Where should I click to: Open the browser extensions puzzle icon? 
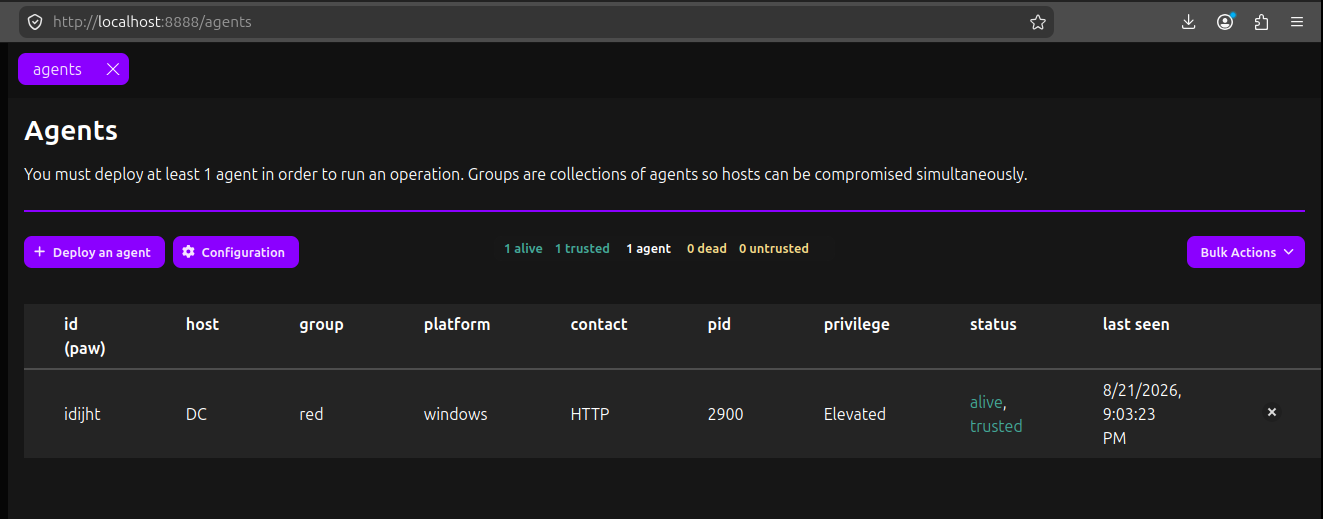click(1261, 22)
